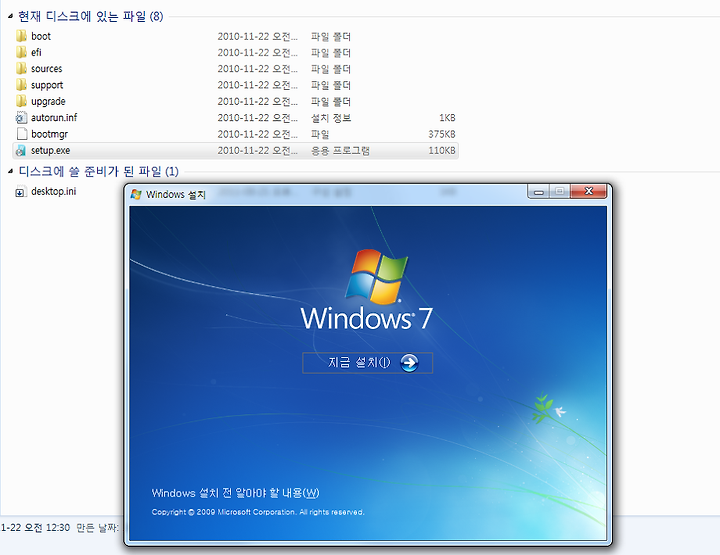Viewport: 720px width, 555px height.
Task: Click the 현재 디스크에 있는 파일 (8) header
Action: (x=90, y=17)
